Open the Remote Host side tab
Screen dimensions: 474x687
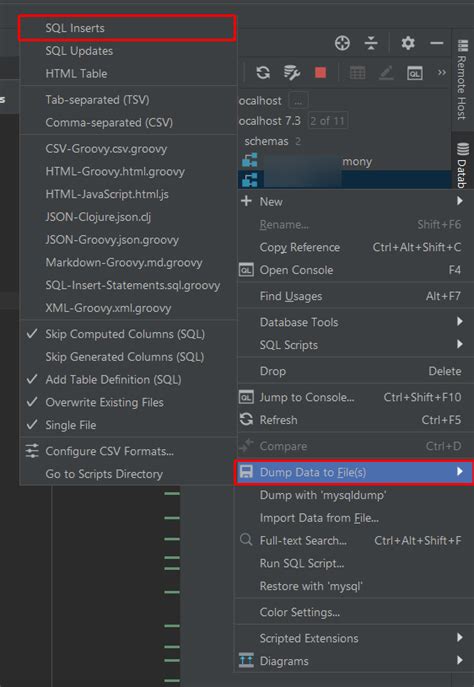tap(462, 81)
